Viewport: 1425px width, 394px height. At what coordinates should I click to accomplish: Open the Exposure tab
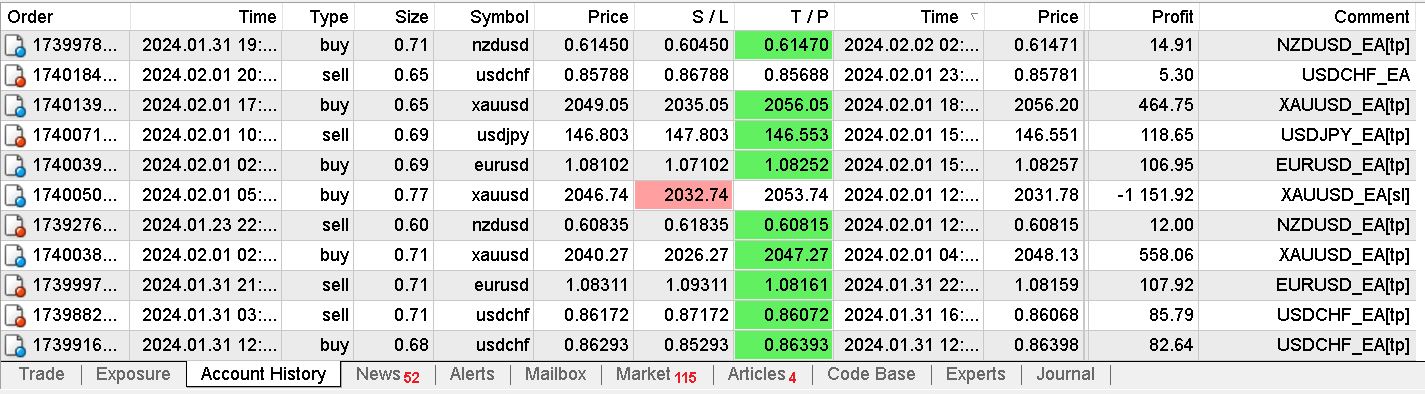click(133, 374)
